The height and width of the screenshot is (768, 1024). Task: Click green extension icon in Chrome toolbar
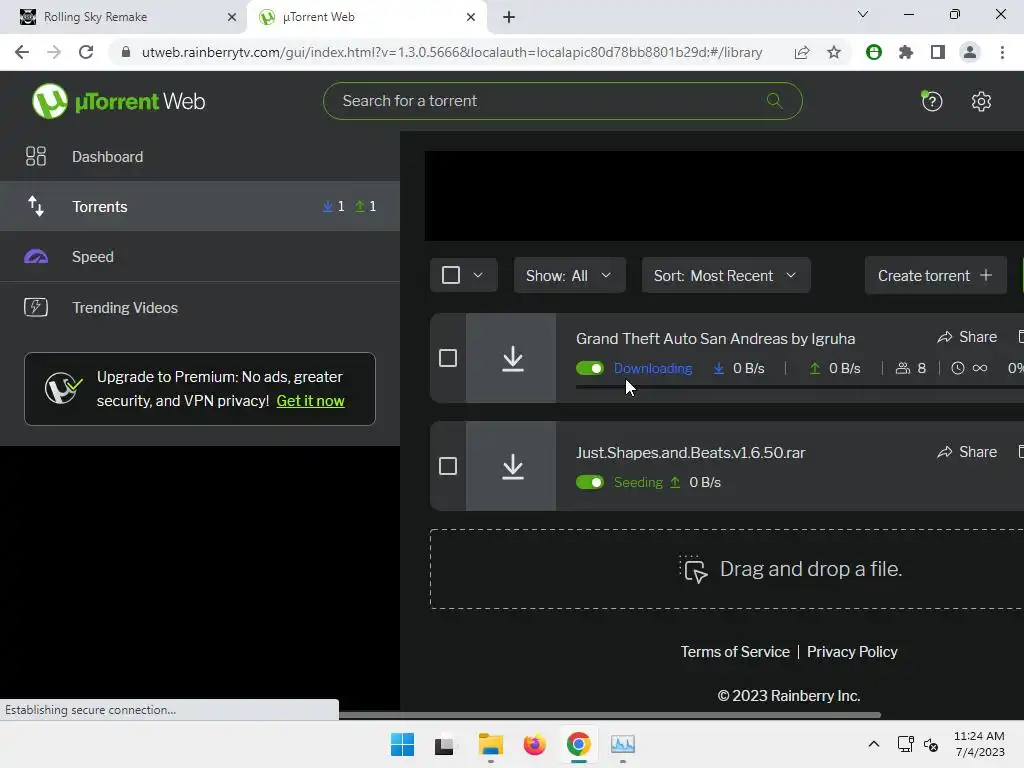pos(873,52)
